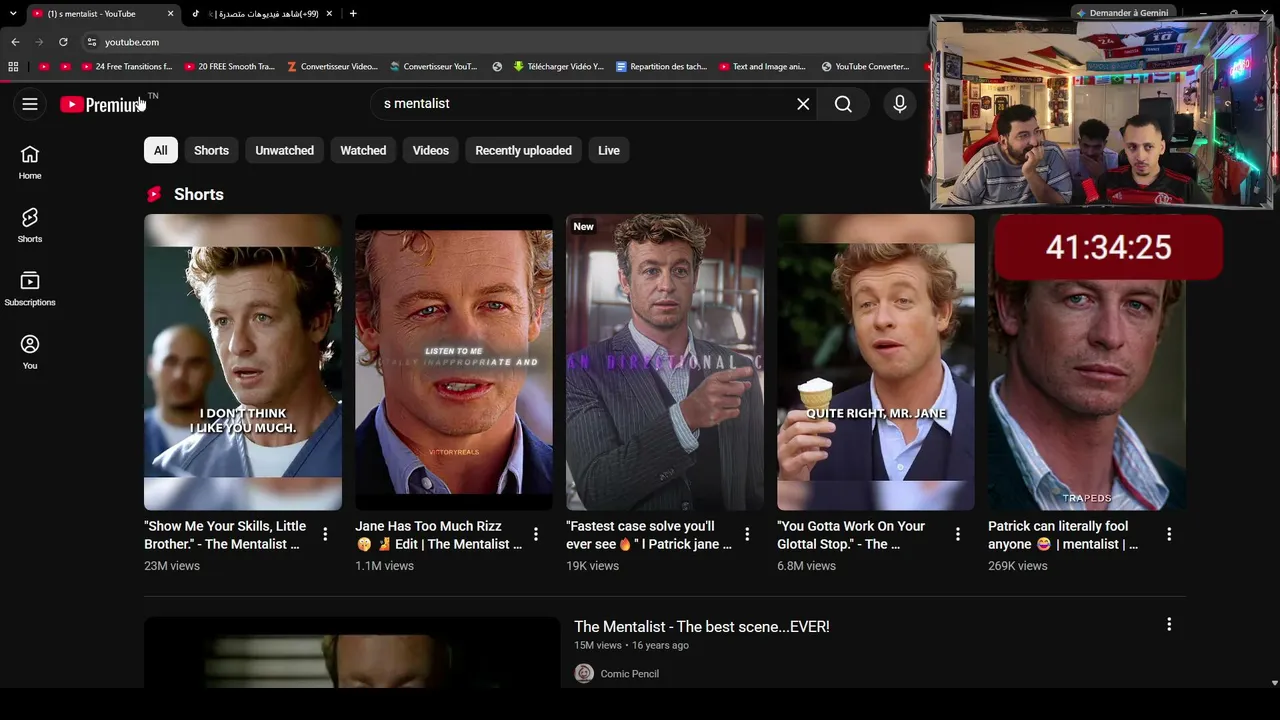
Task: Open options for "The best scene...EVER!" video
Action: coord(1169,624)
